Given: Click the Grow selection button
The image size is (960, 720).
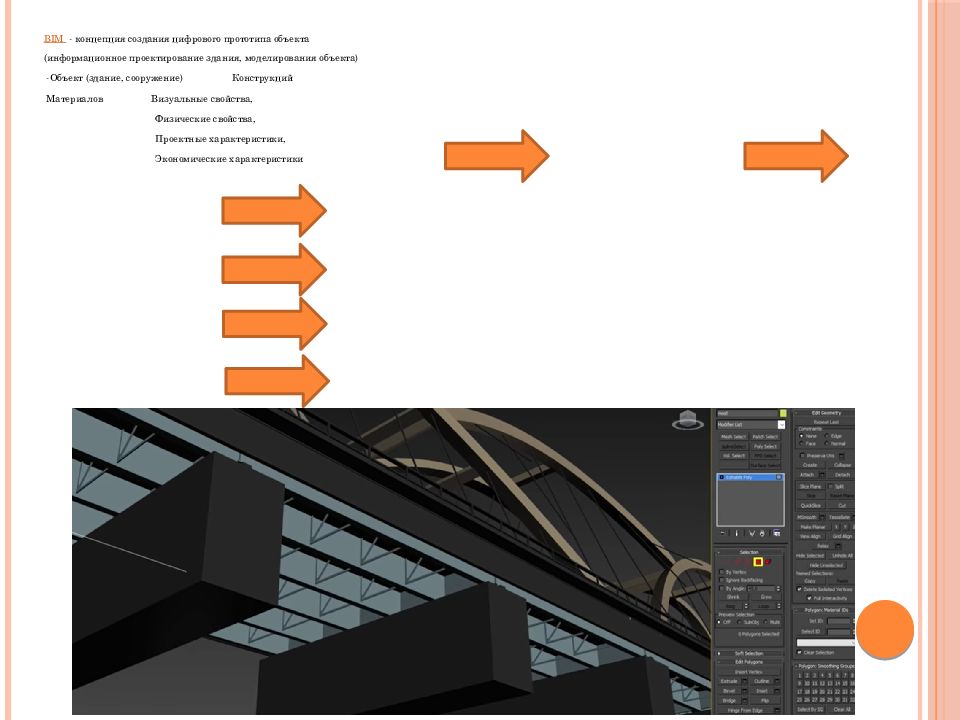Looking at the screenshot, I should [767, 597].
